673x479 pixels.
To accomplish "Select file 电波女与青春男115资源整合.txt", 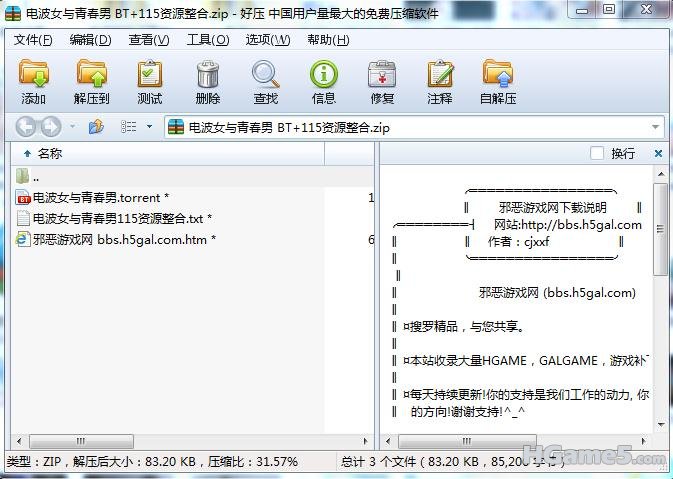I will point(122,218).
